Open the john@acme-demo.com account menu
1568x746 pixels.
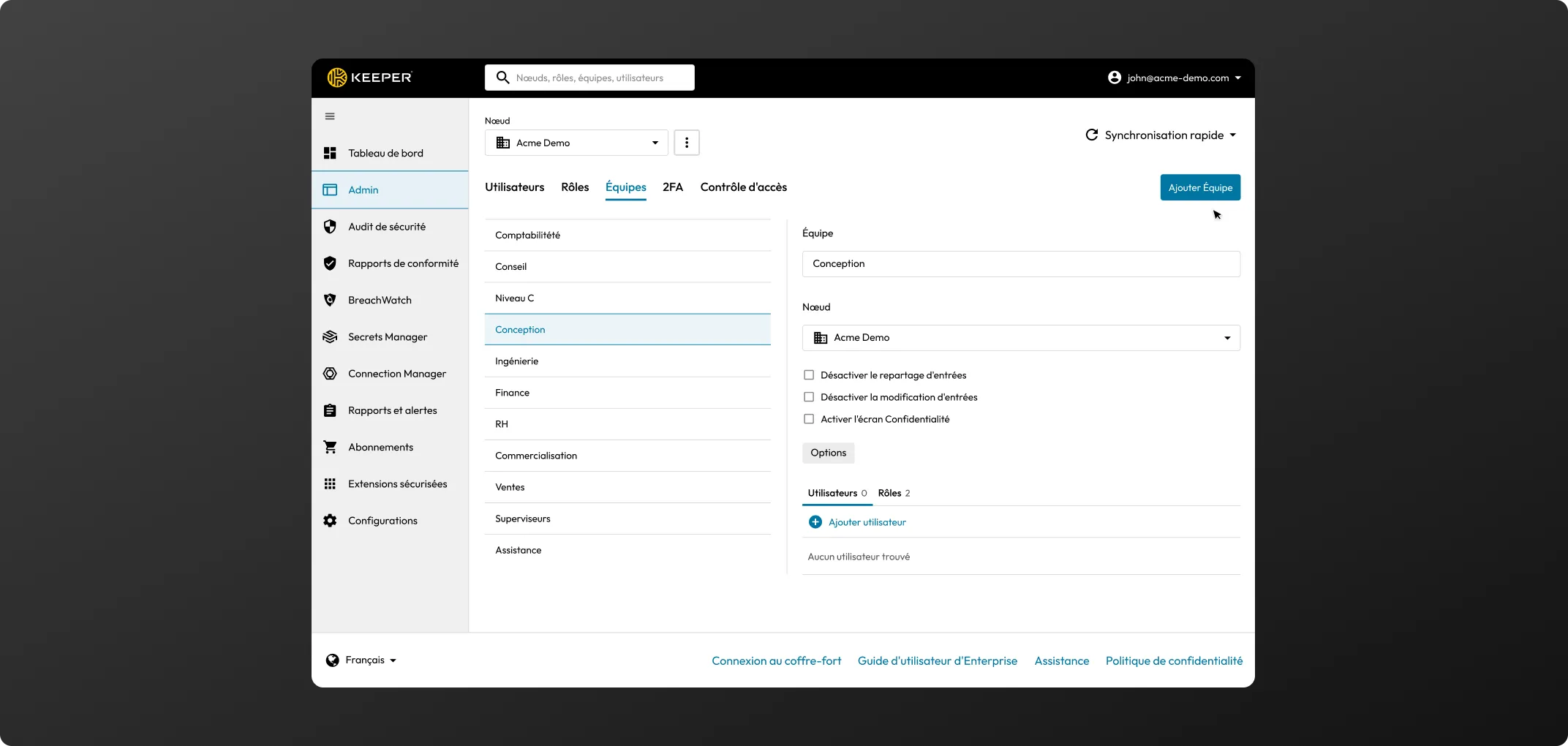click(x=1175, y=78)
